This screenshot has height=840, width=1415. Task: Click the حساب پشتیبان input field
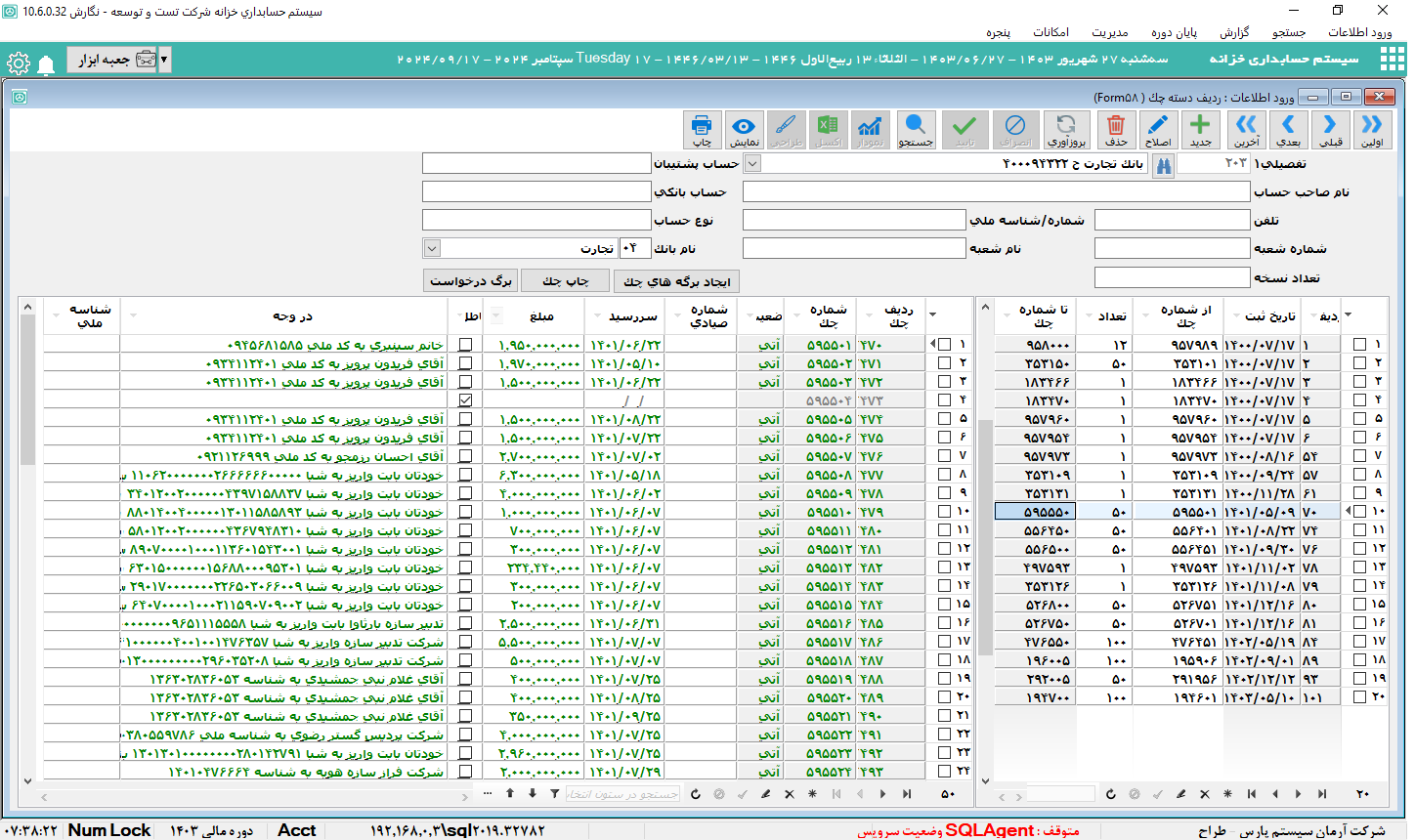(x=536, y=164)
